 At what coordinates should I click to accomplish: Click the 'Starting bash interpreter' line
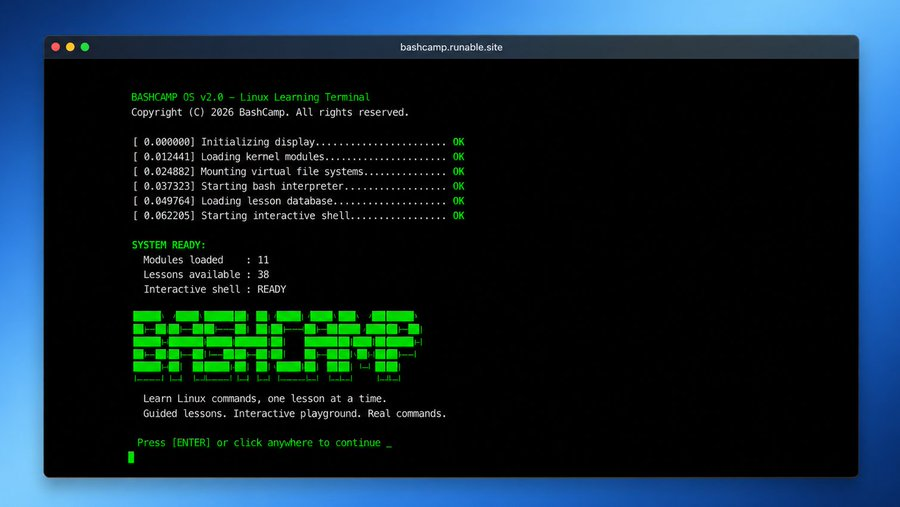[x=298, y=186]
